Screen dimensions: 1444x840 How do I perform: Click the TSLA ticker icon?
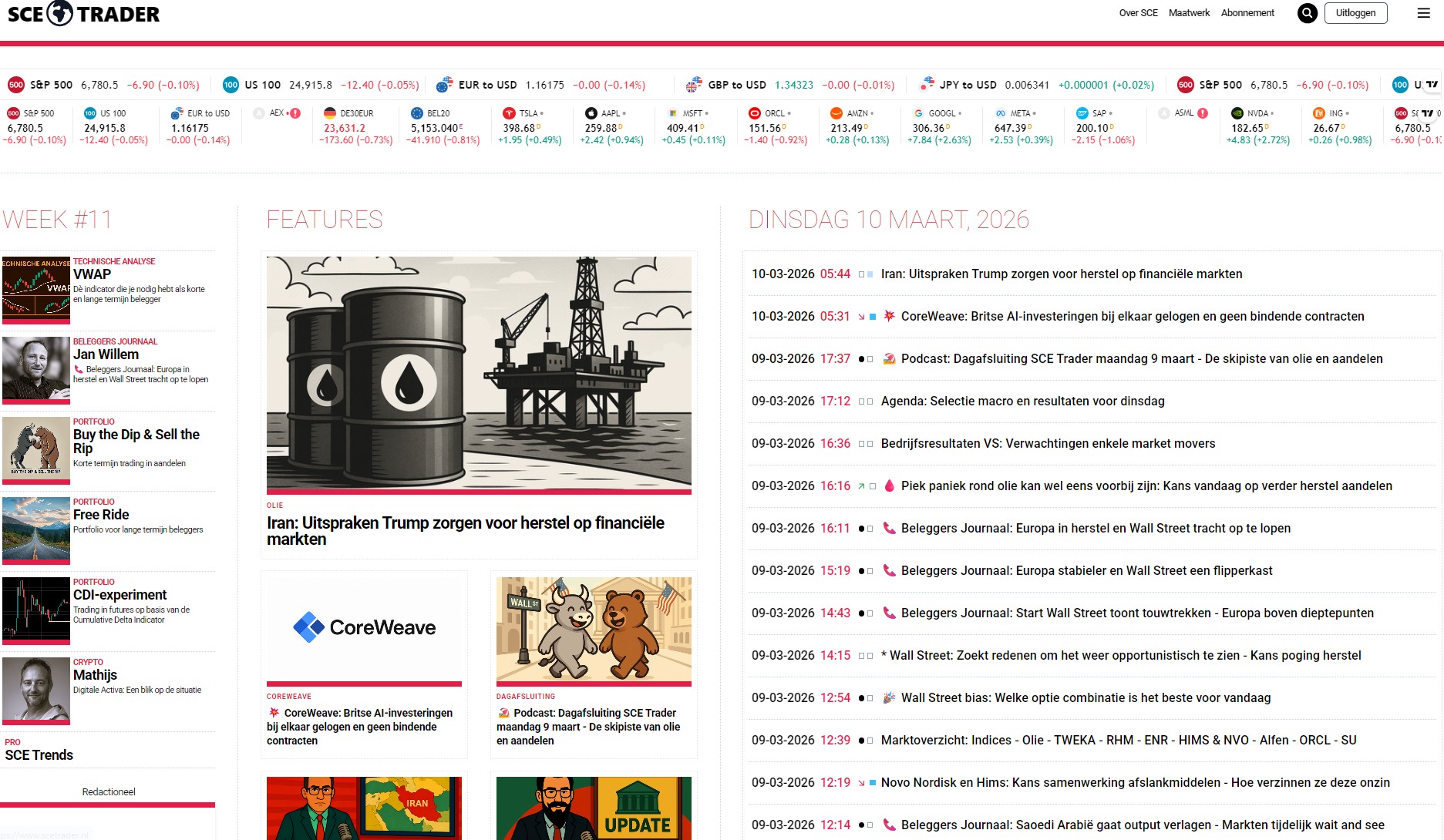(509, 113)
